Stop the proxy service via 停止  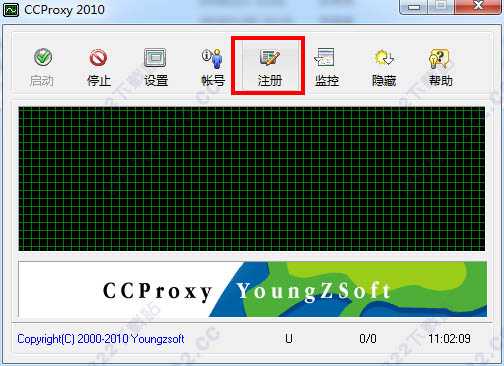[99, 67]
